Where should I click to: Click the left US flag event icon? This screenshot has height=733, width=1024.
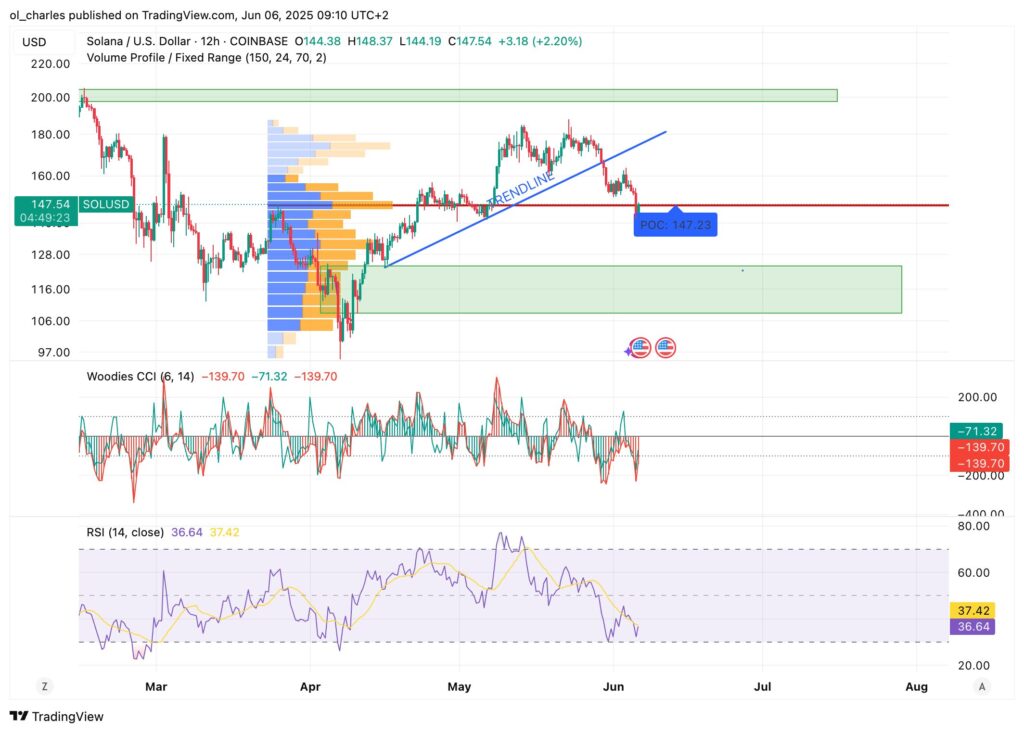pyautogui.click(x=641, y=348)
